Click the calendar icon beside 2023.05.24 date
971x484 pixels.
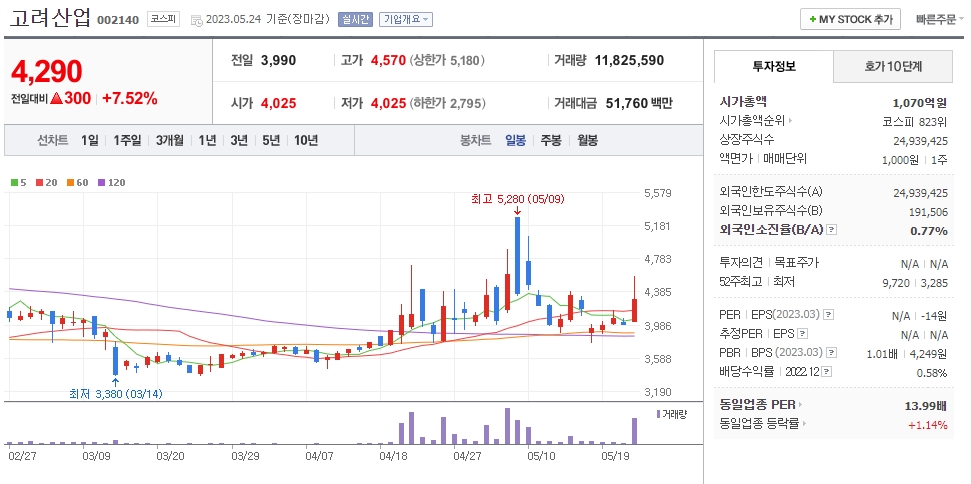pos(196,20)
